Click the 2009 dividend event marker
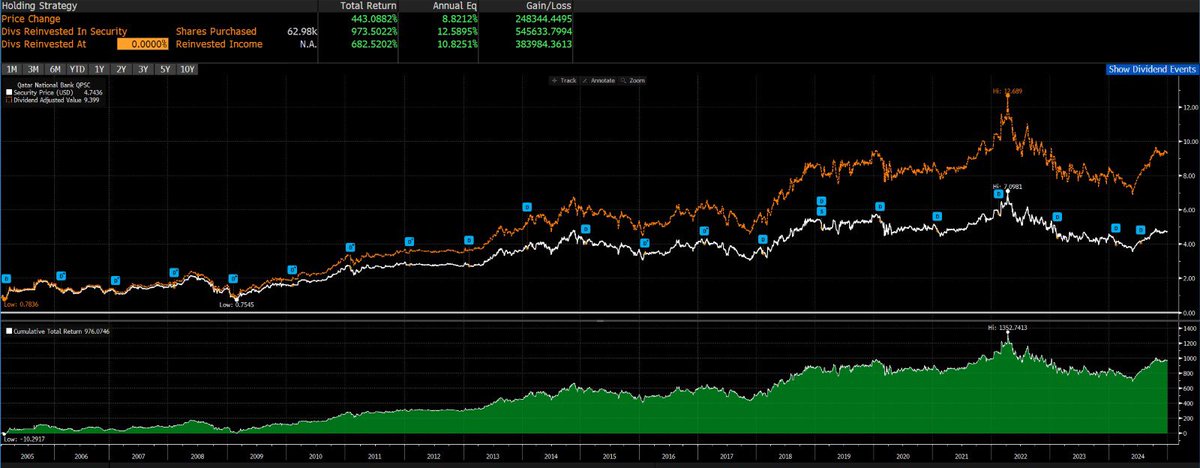This screenshot has height=468, width=1200. tap(233, 279)
